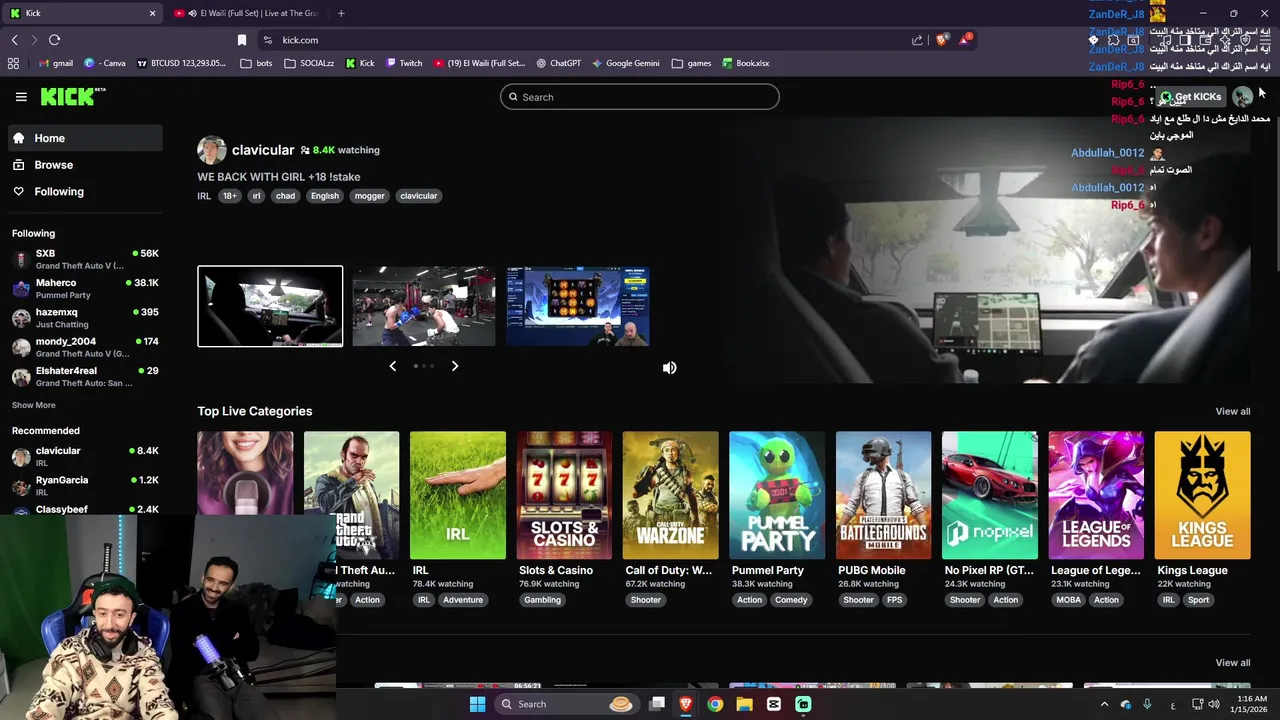Close the Kick browser tab
This screenshot has width=1280, height=720.
tap(152, 13)
